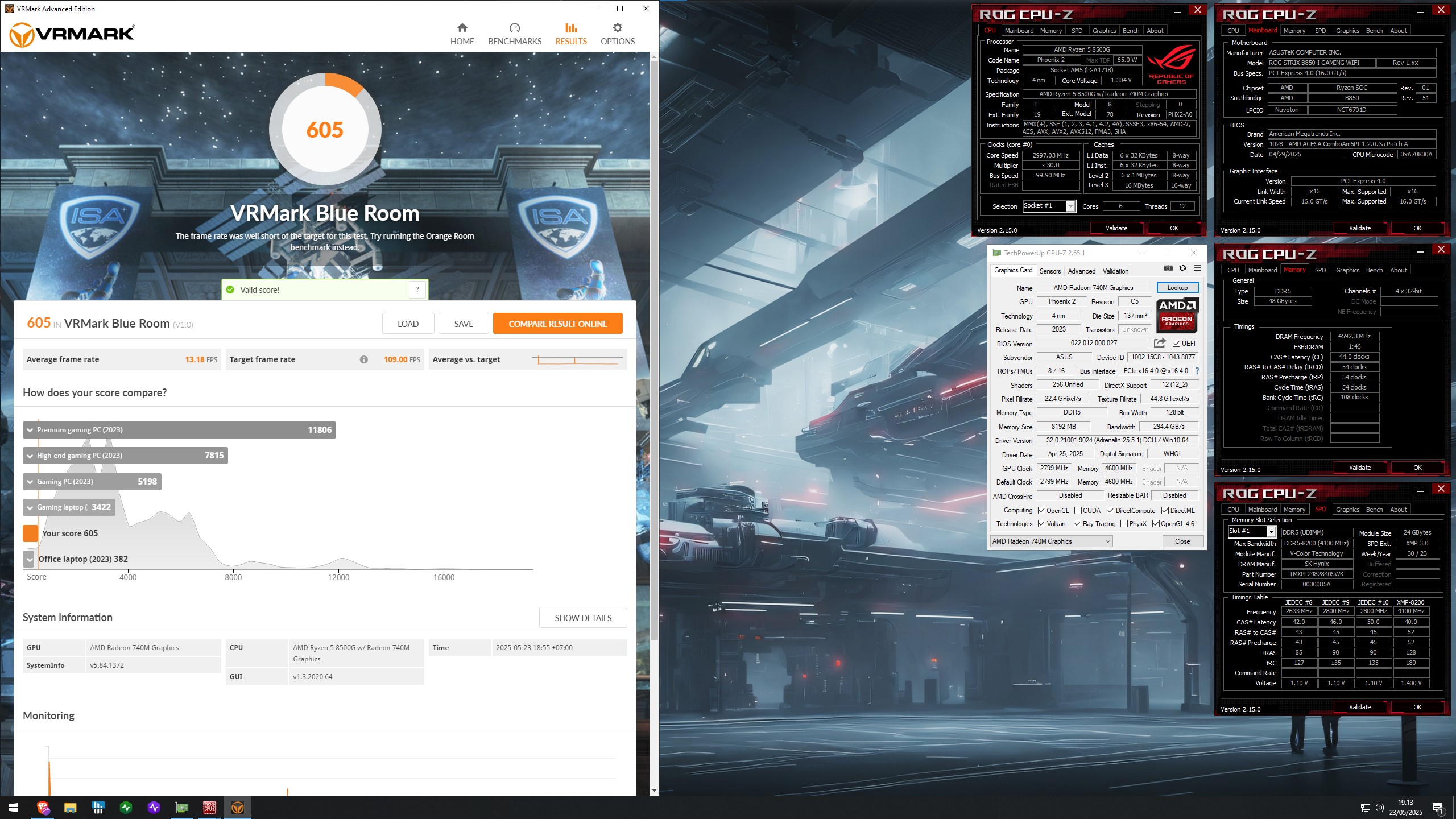Click the volume icon in system tray
This screenshot has height=819, width=1456.
tap(1379, 808)
